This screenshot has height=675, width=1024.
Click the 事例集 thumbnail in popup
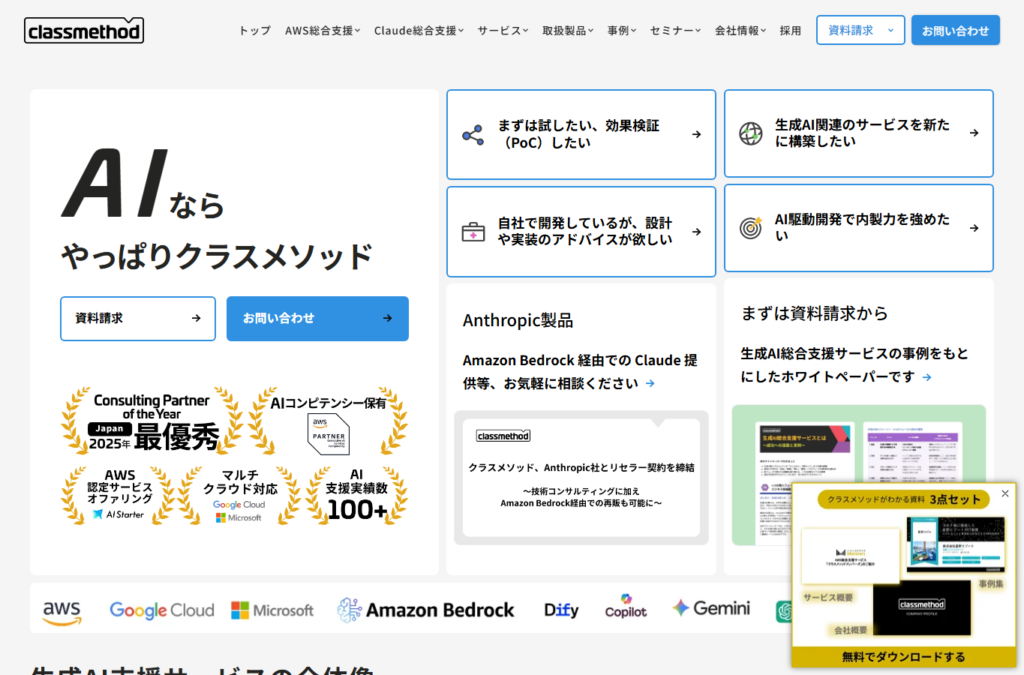(955, 544)
